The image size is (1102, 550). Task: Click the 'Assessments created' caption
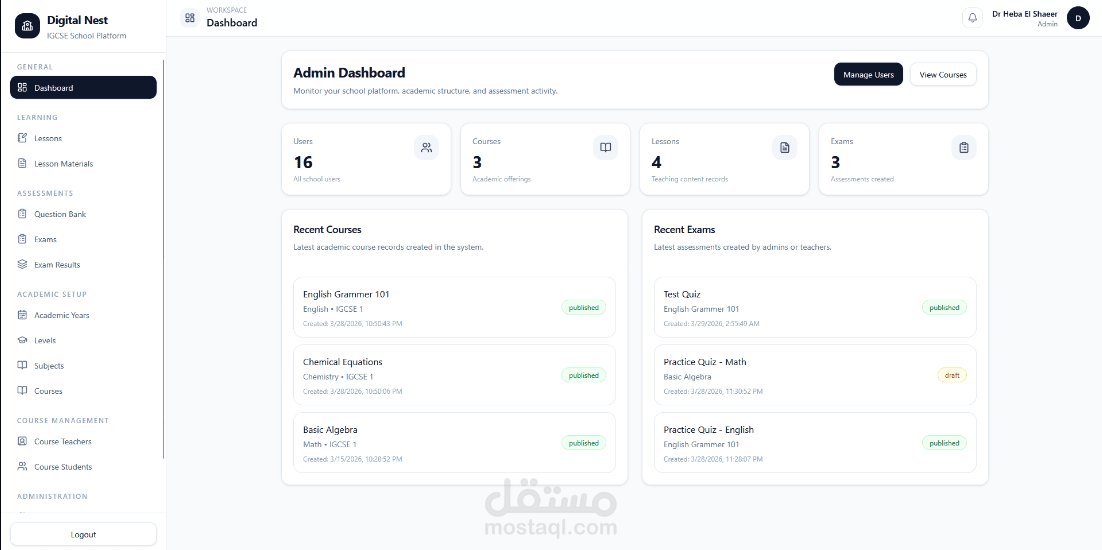click(862, 179)
